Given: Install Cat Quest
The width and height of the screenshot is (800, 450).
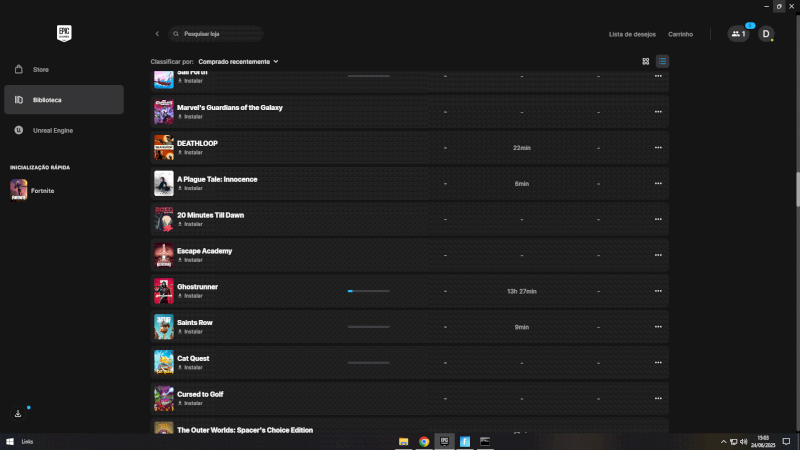Looking at the screenshot, I should 190,367.
